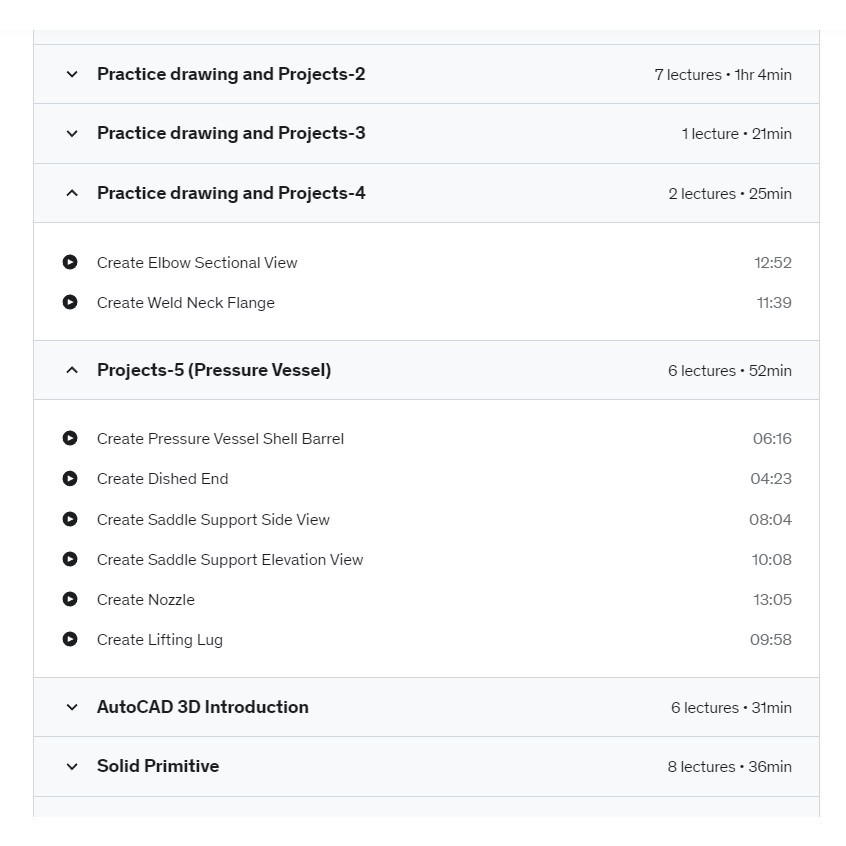
Task: Expand AutoCAD 3D Introduction chevron
Action: pos(72,707)
